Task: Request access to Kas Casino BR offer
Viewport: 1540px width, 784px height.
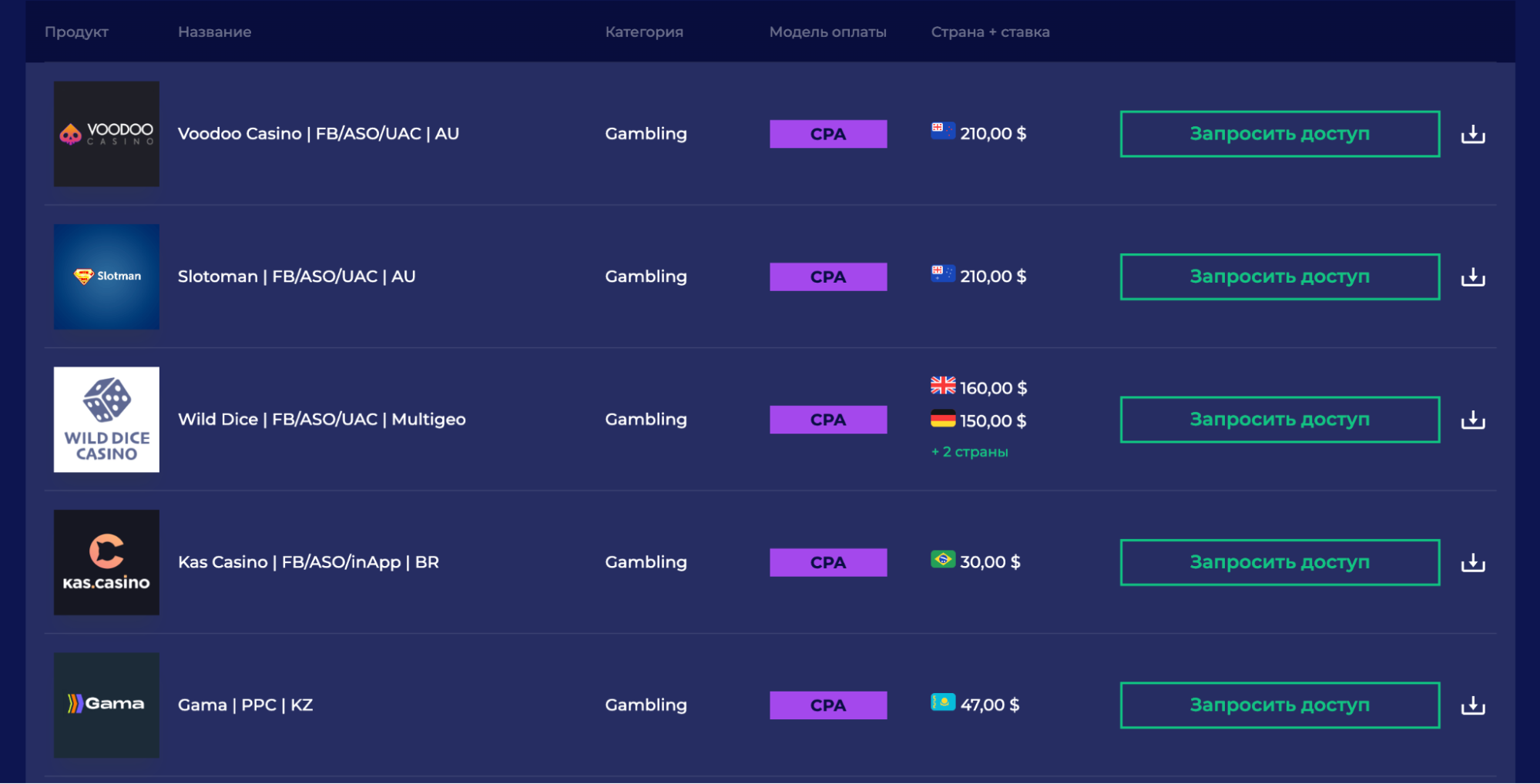Action: pyautogui.click(x=1280, y=562)
